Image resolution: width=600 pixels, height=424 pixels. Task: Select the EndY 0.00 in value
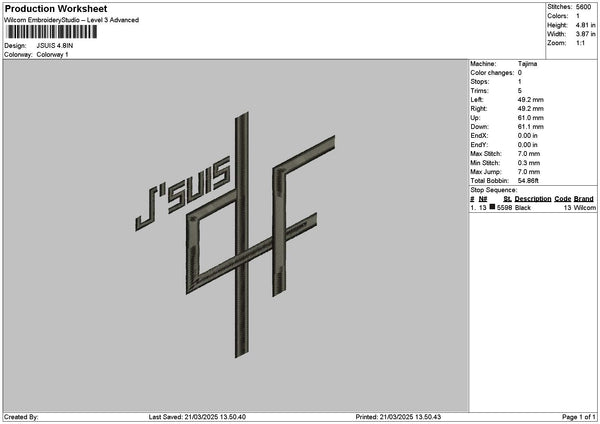click(528, 145)
